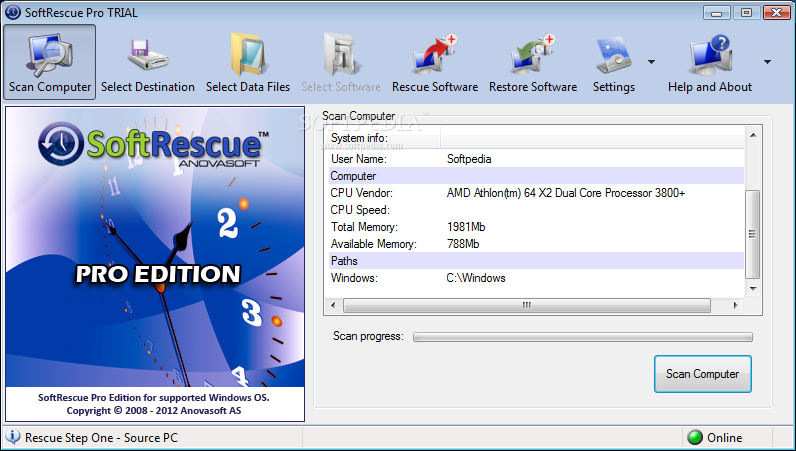
Task: Select the AMD Athlon processor value
Action: [566, 193]
